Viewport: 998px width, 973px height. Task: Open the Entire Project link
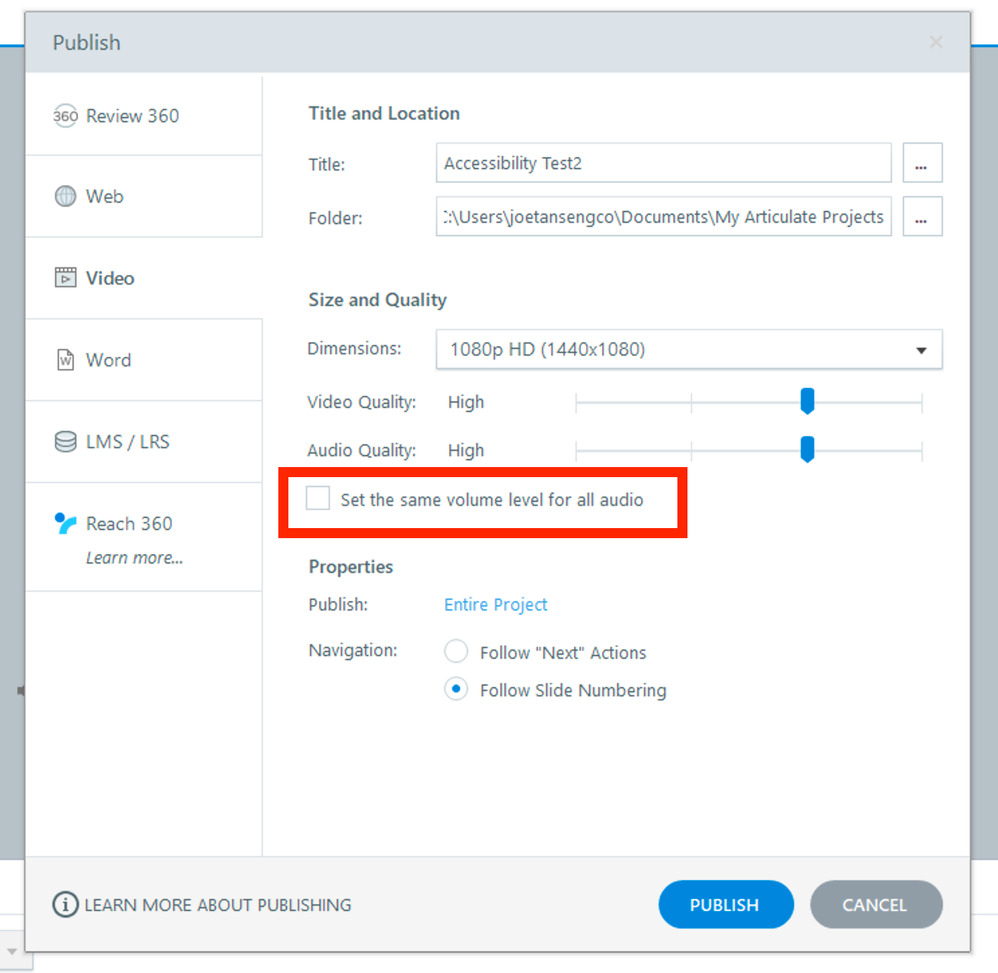pos(496,605)
